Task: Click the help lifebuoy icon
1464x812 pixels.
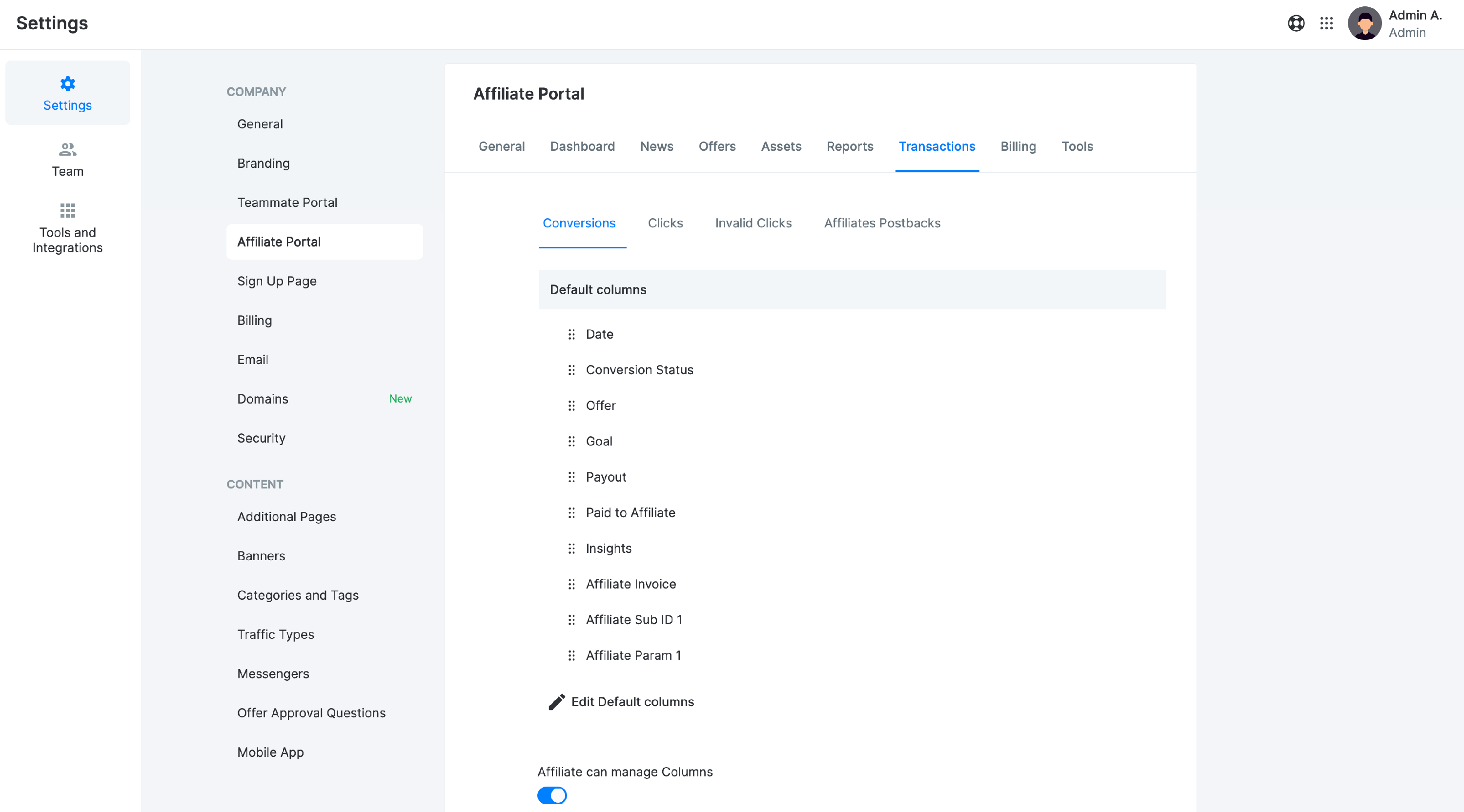Action: 1296,23
